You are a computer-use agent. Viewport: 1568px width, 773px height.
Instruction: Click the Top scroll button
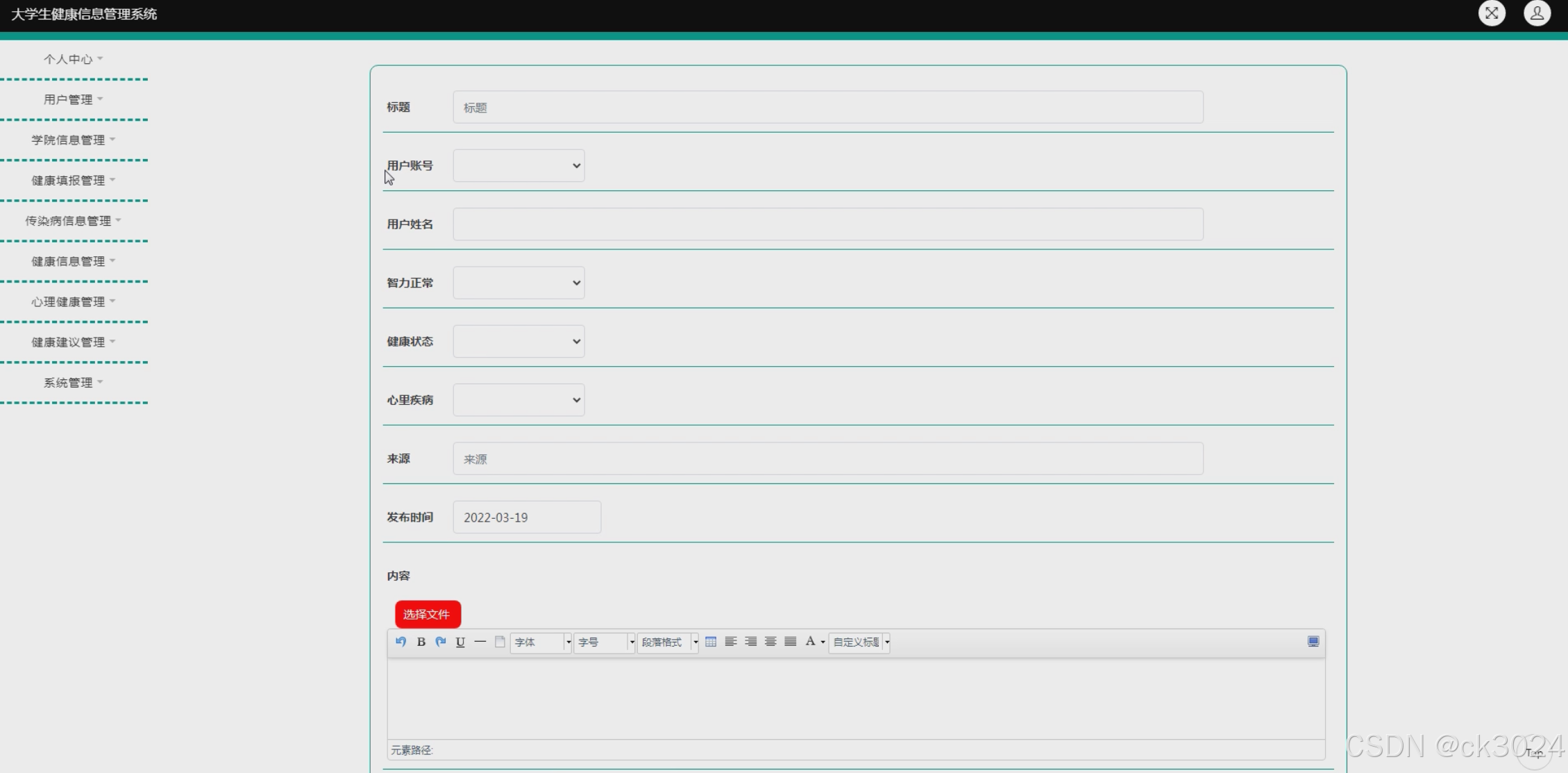1534,753
